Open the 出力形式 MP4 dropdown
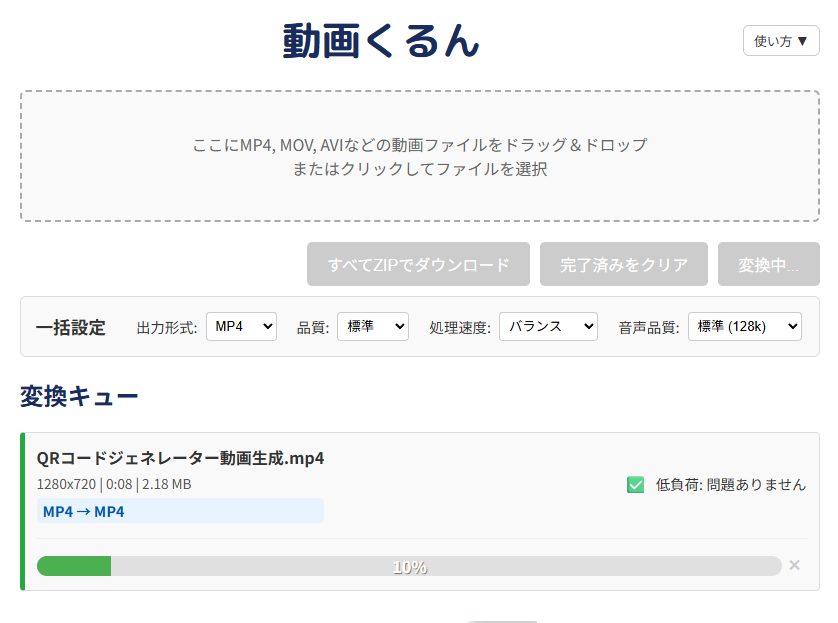The width and height of the screenshot is (838, 623). point(242,326)
